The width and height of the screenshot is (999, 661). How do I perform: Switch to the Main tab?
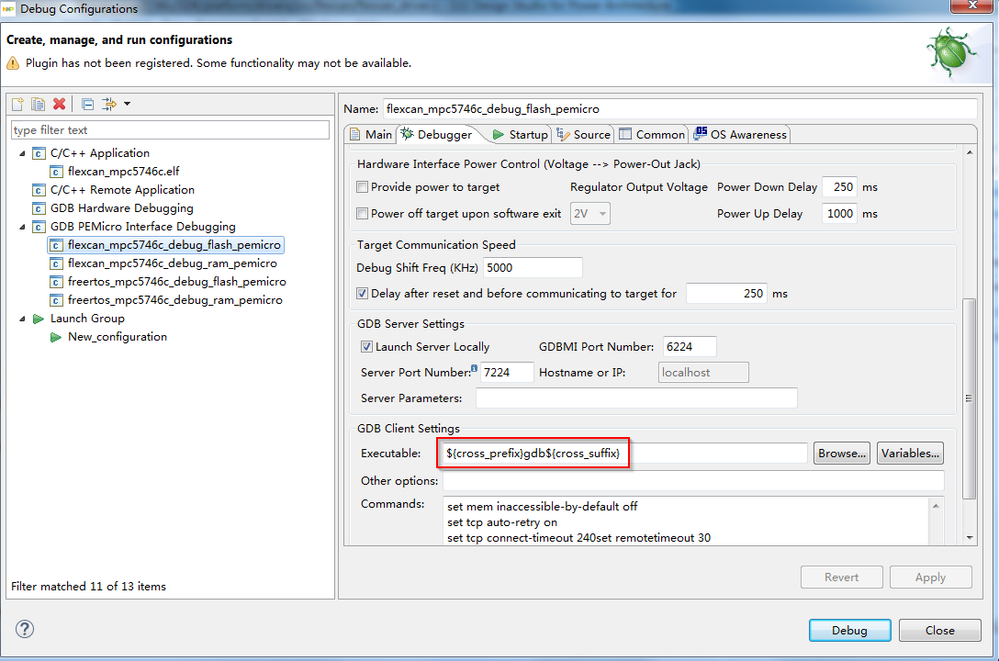371,134
